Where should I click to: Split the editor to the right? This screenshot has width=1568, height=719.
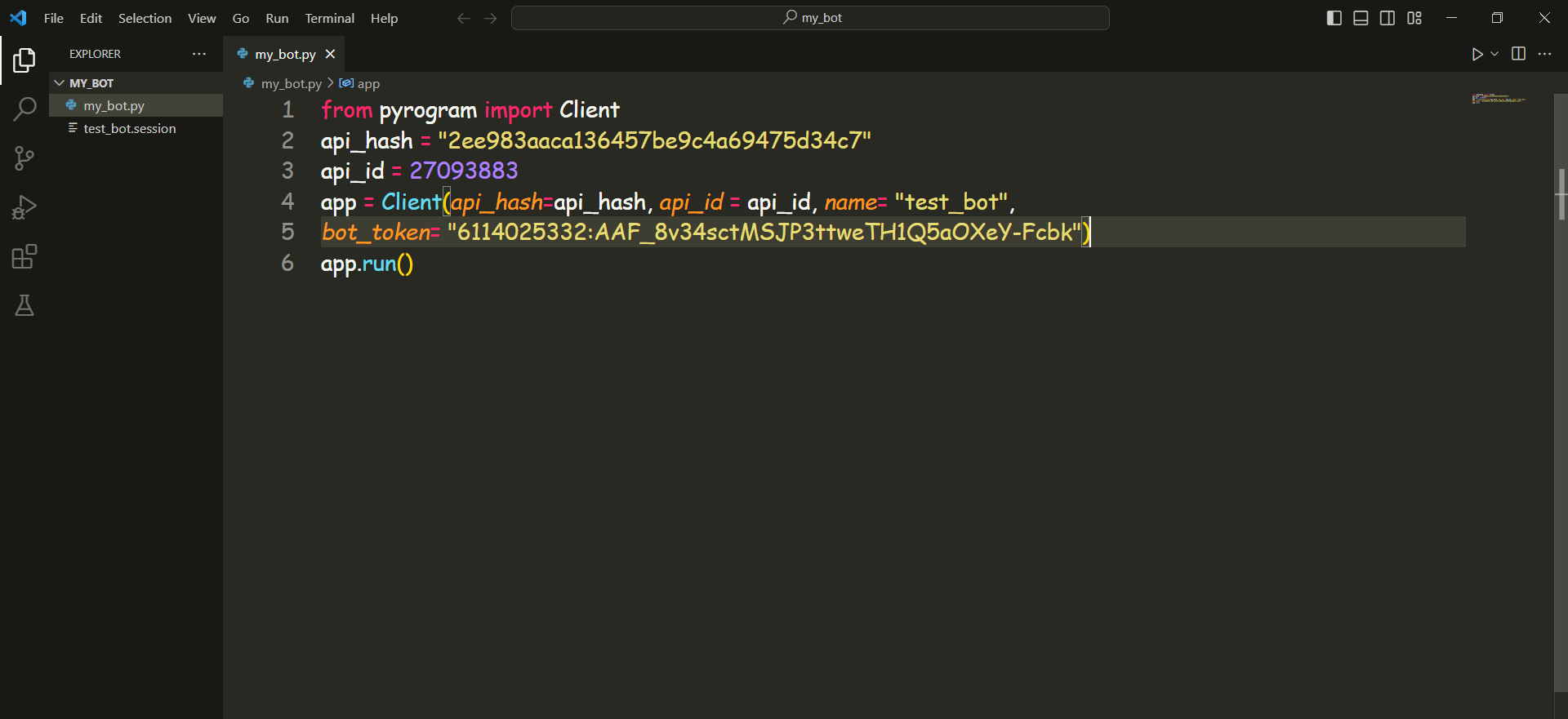1518,54
